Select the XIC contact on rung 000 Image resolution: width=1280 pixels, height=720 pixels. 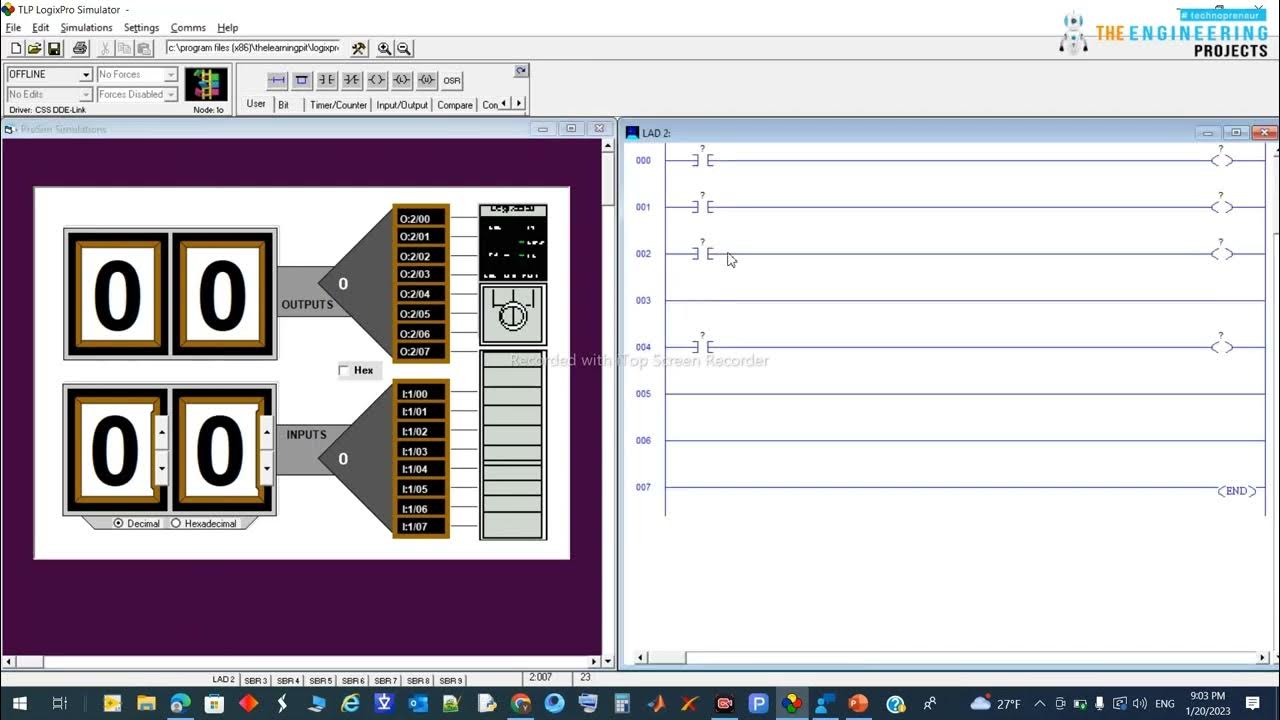click(x=702, y=160)
